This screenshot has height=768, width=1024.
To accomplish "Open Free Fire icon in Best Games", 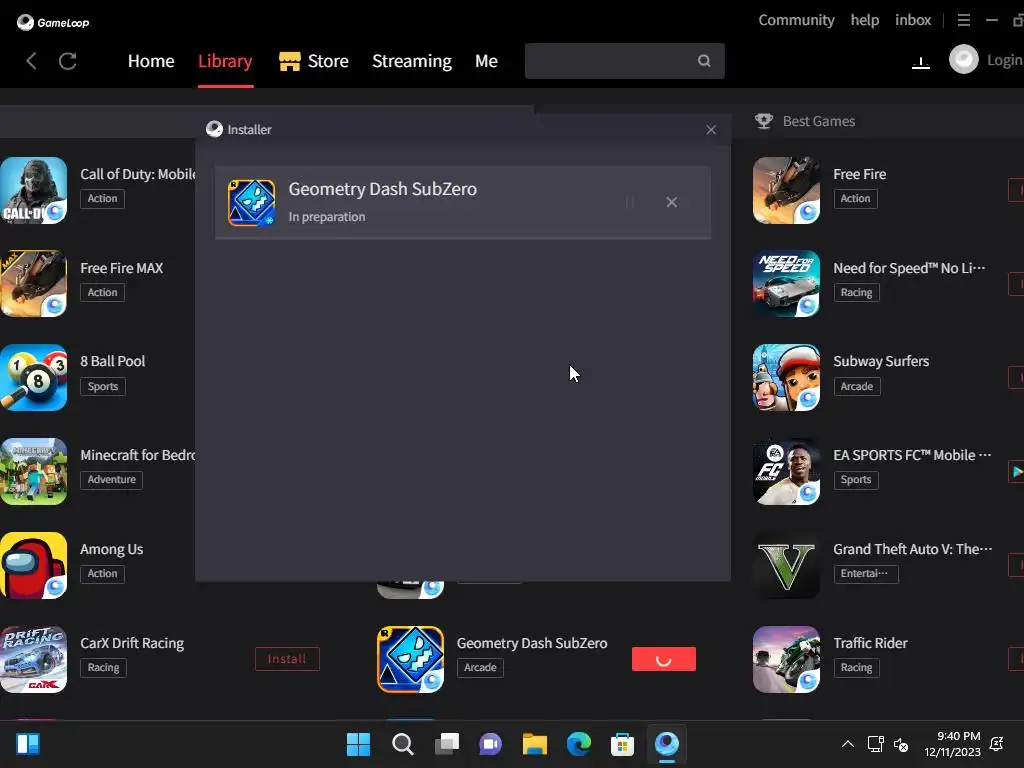I will [786, 190].
